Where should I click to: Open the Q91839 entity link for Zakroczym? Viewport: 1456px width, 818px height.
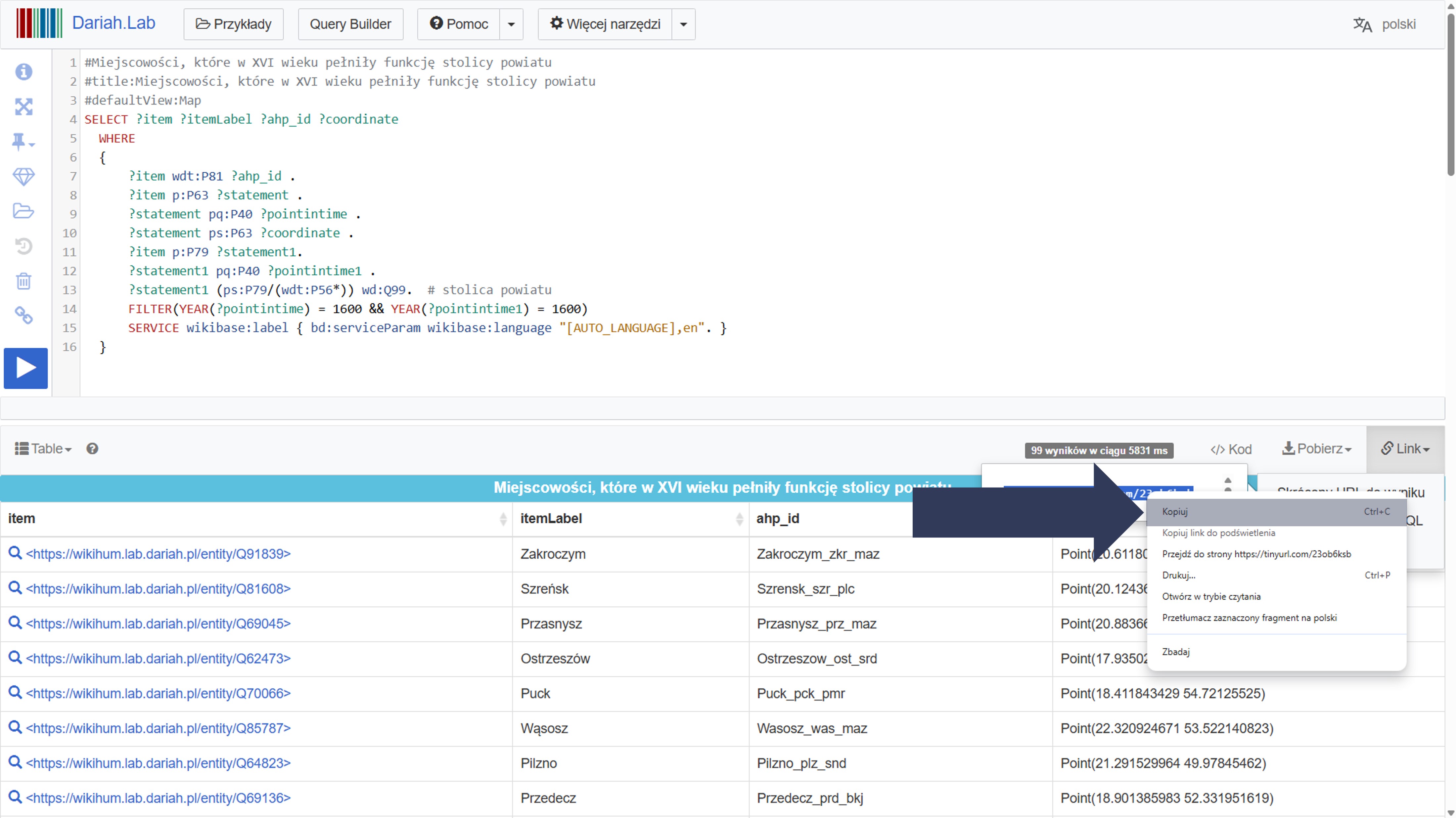(158, 554)
